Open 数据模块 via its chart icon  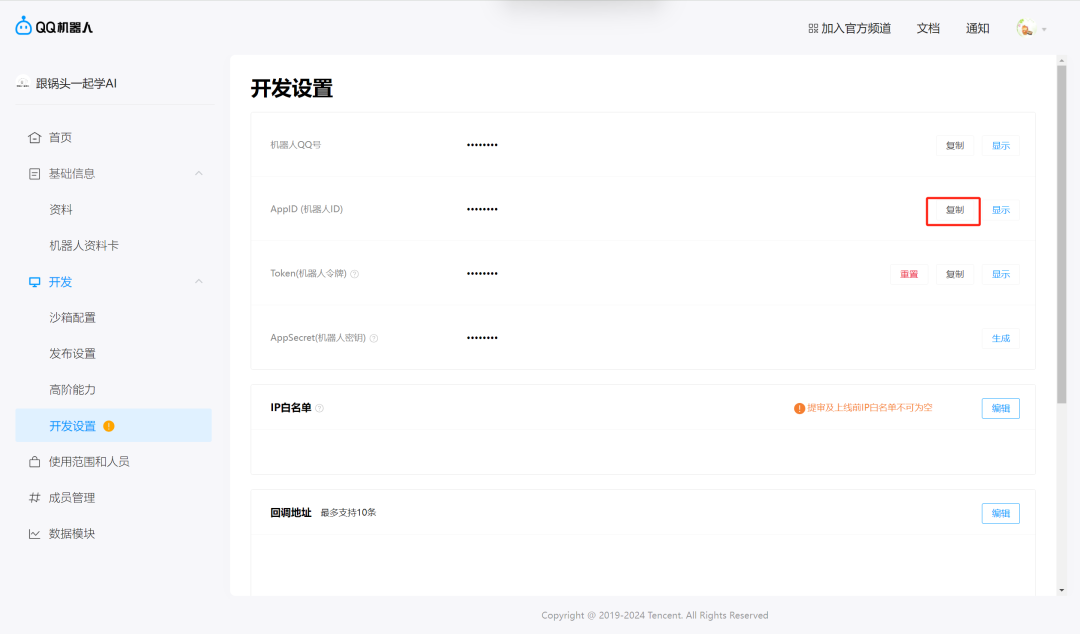pyautogui.click(x=36, y=533)
